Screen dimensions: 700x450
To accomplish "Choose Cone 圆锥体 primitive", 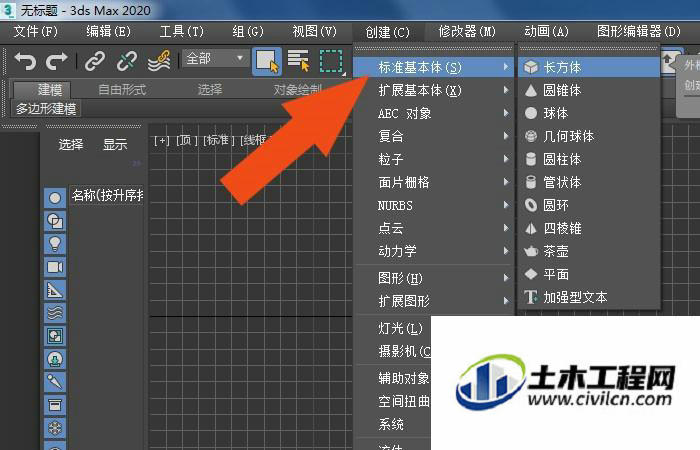I will [589, 91].
